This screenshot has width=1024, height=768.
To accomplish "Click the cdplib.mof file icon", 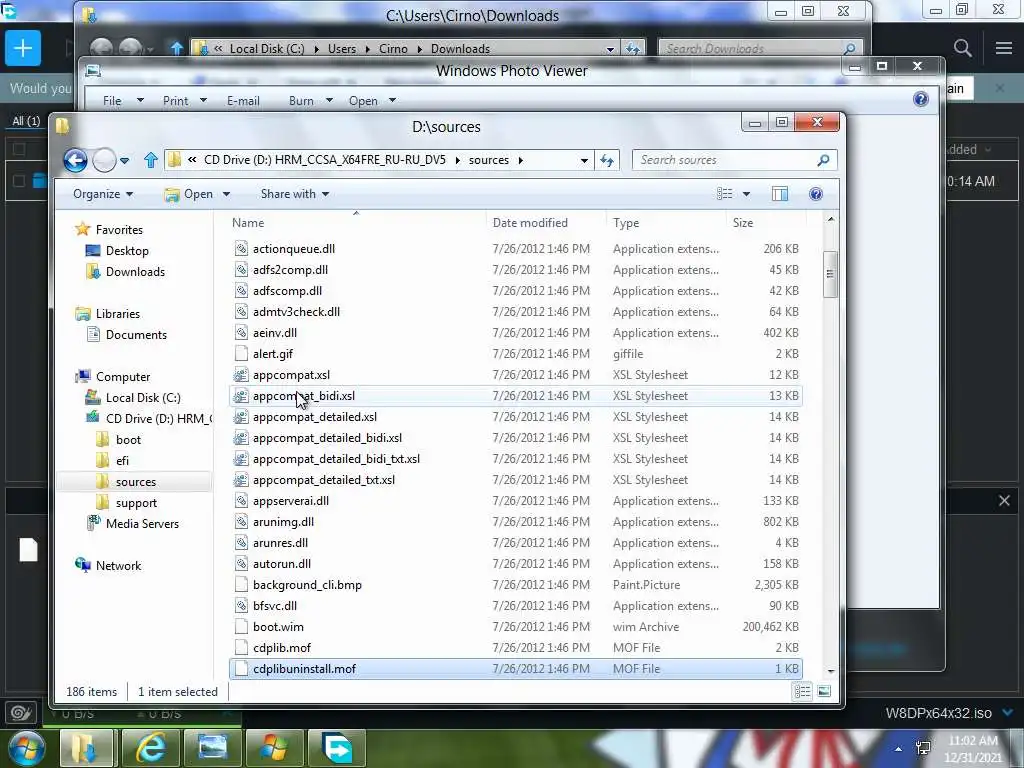I will [x=241, y=648].
